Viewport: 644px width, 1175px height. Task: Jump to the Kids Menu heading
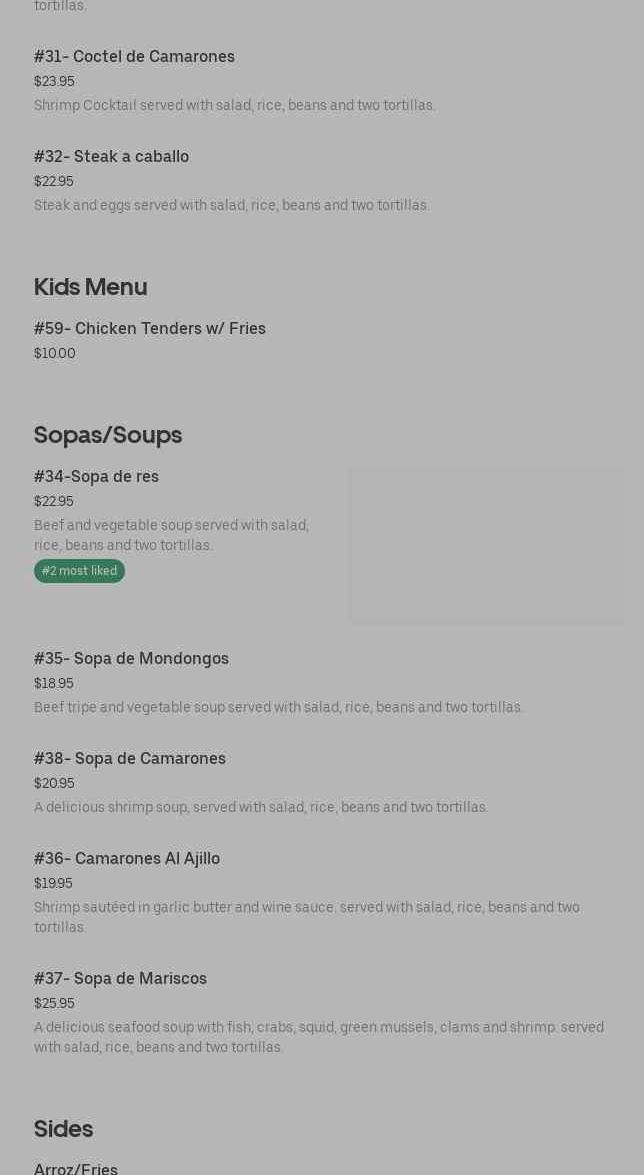91,287
